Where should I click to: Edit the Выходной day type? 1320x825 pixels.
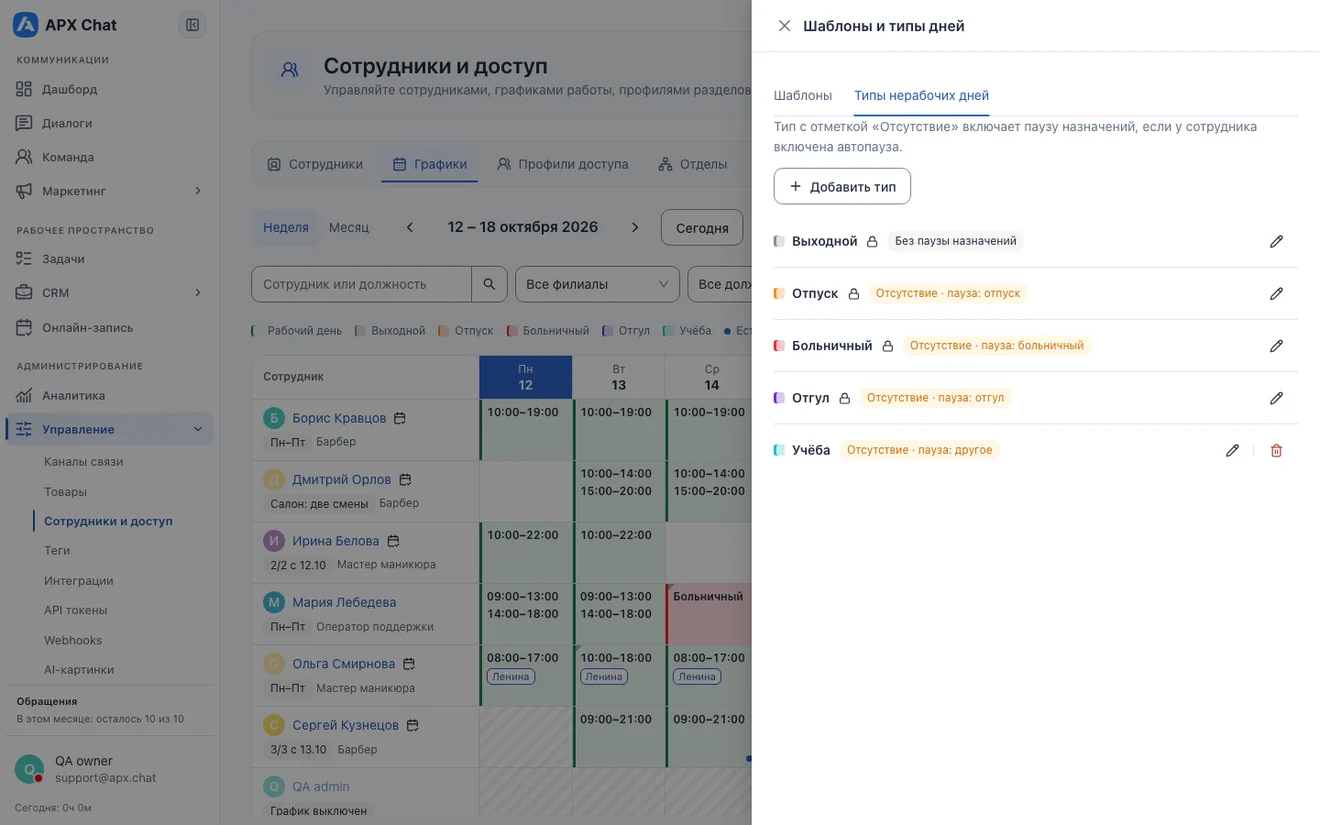coord(1276,241)
